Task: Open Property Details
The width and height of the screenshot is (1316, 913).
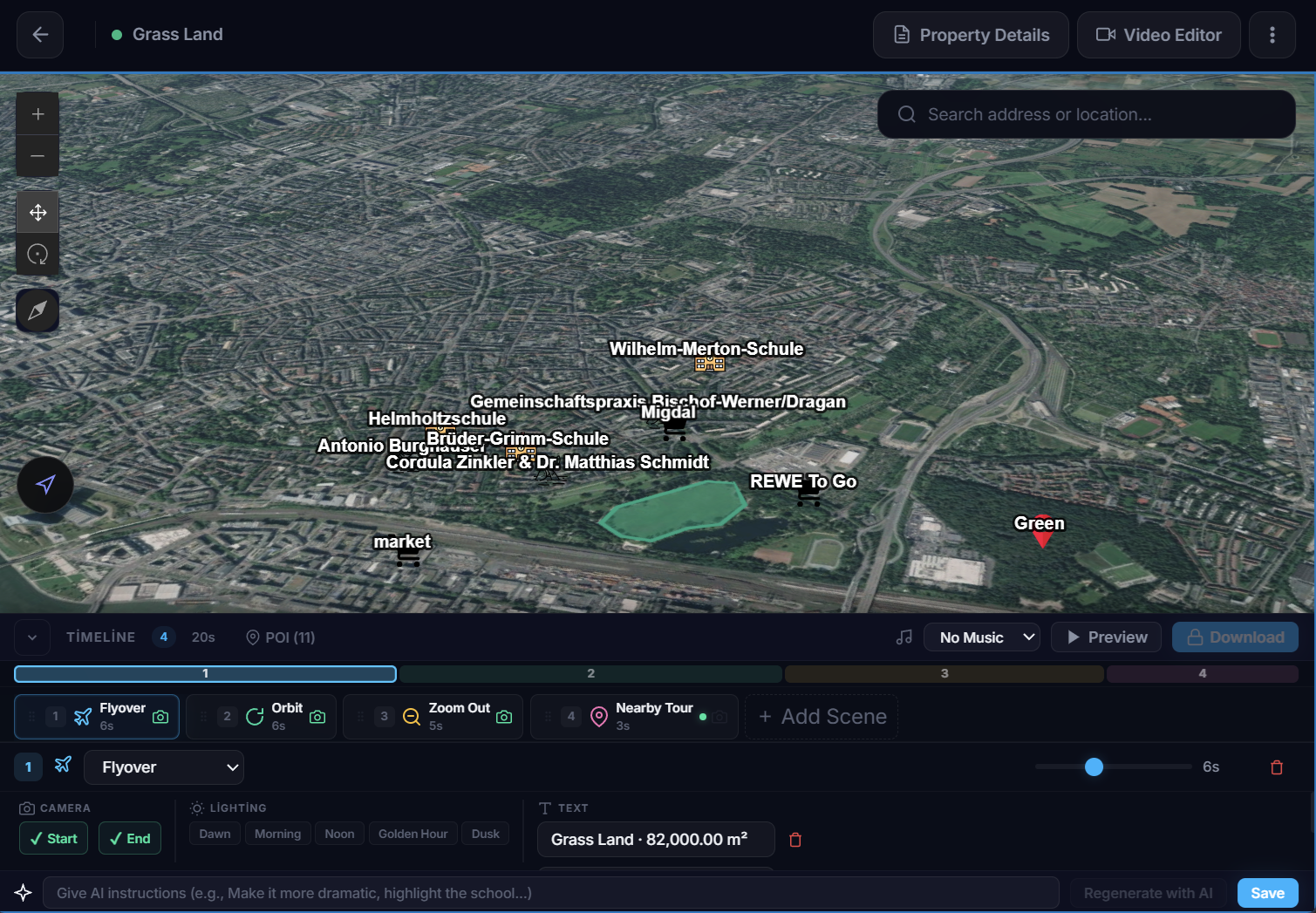Action: coord(970,35)
